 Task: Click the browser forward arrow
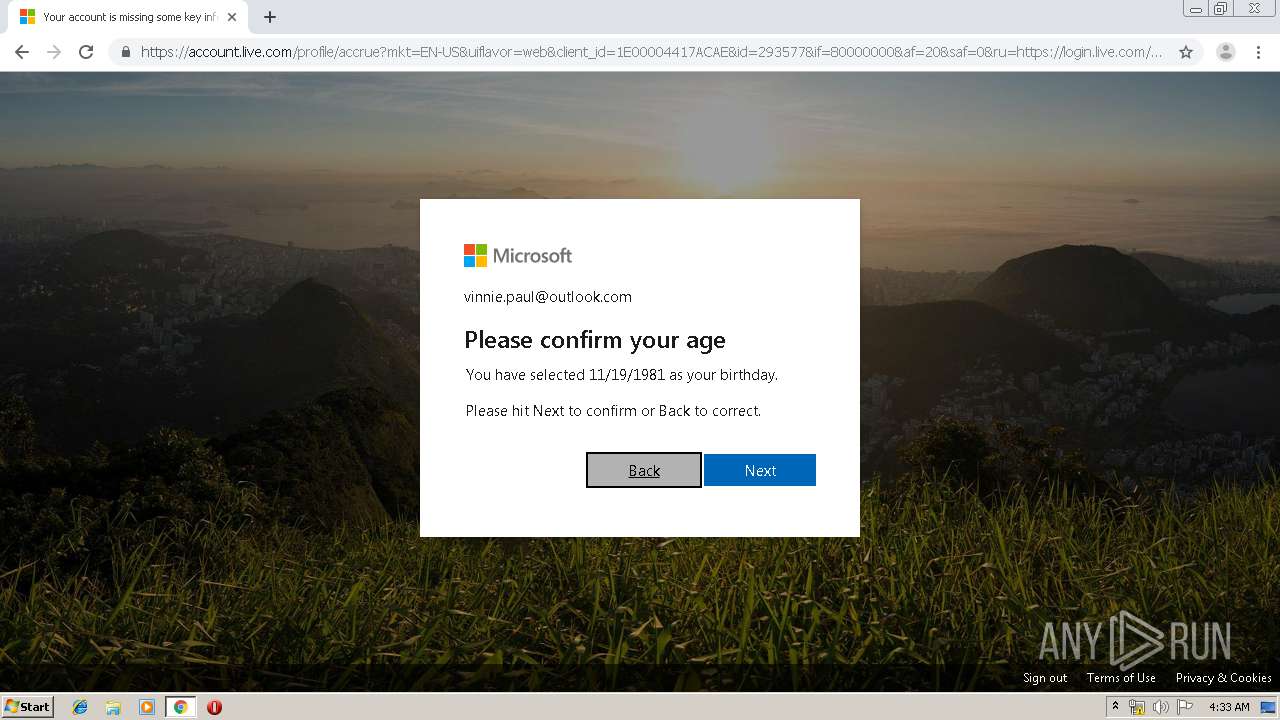(x=54, y=52)
